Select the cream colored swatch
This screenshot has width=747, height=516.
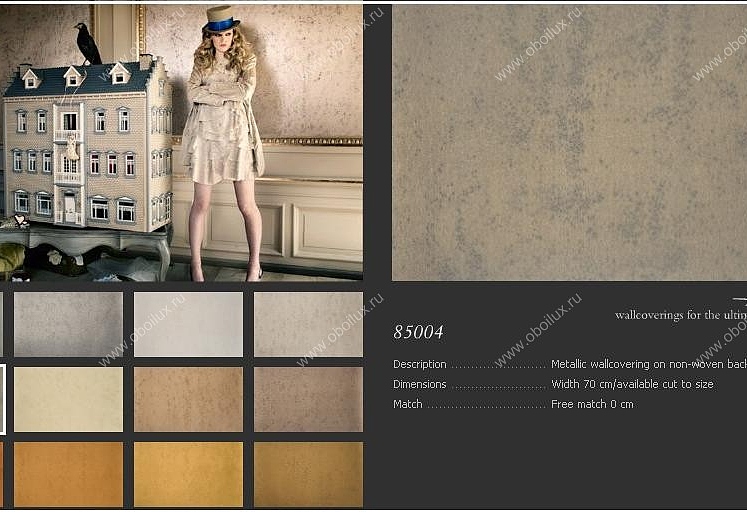[x=69, y=399]
